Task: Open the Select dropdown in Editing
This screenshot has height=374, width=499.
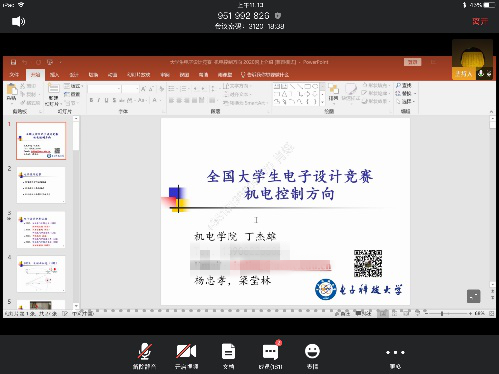Action: coord(405,101)
